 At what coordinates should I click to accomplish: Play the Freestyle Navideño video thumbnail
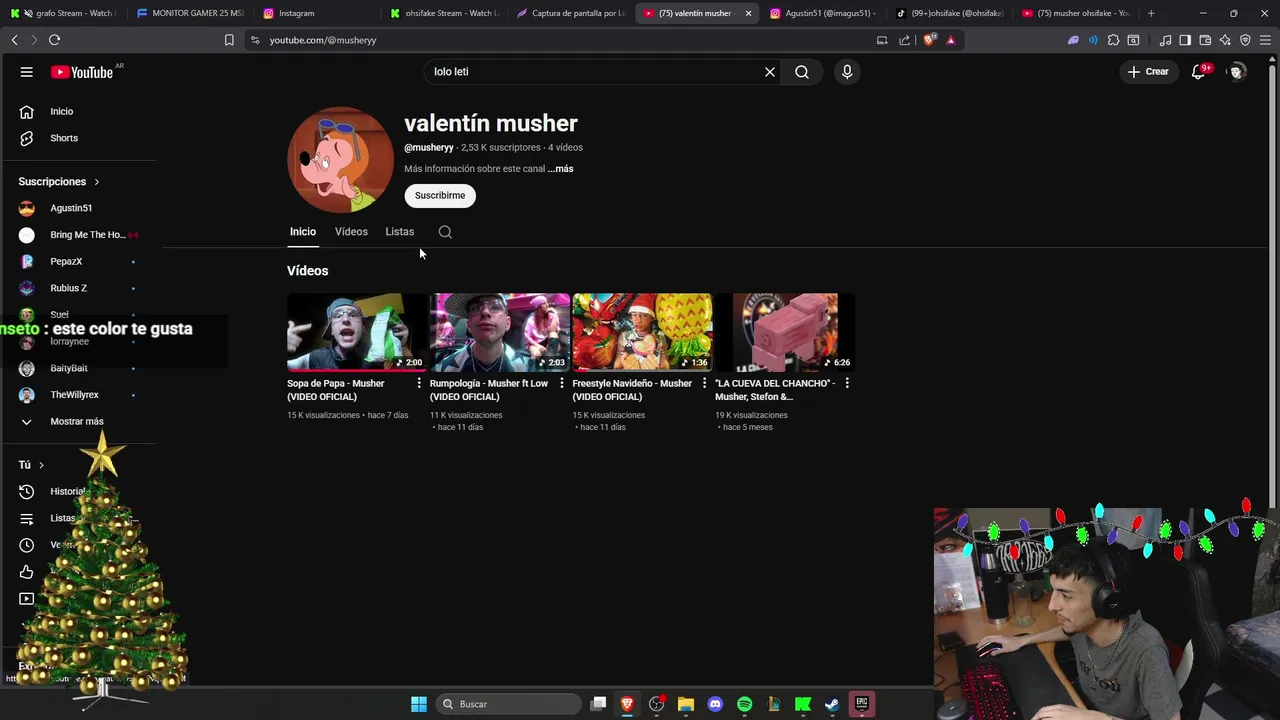pos(642,332)
